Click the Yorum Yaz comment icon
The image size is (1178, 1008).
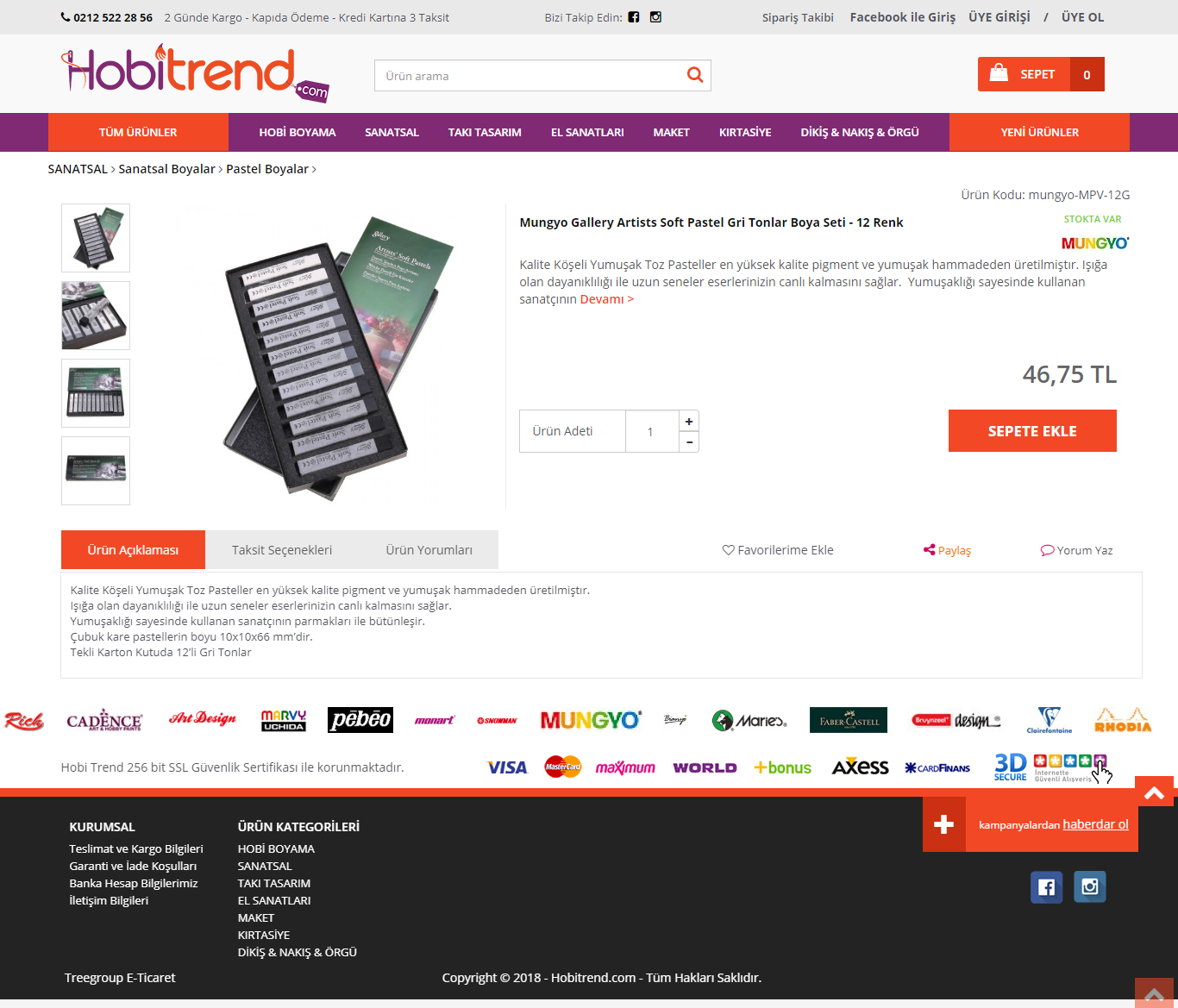pos(1047,550)
